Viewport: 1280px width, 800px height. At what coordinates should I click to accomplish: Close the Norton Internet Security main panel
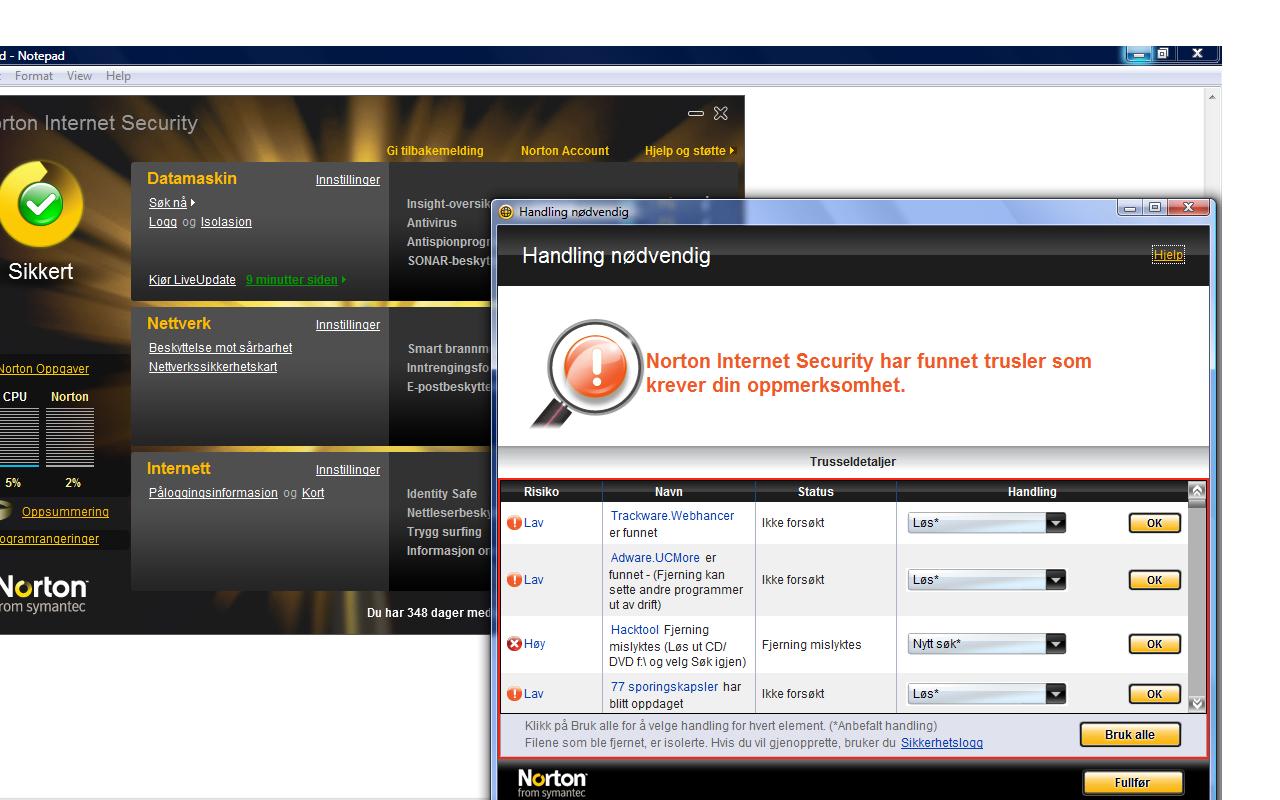pos(721,114)
